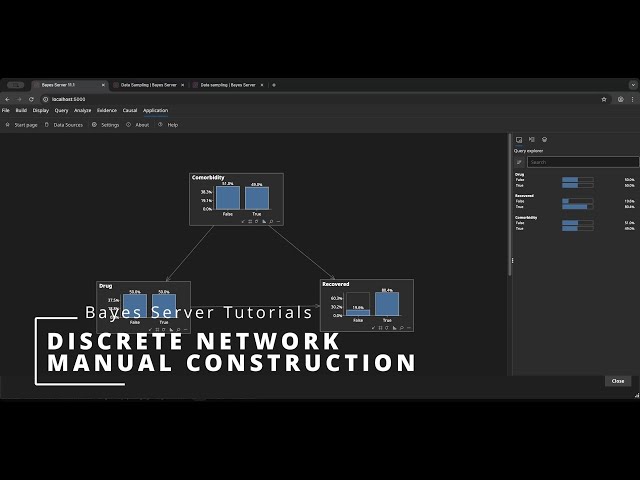Click the Close button at bottom right

pyautogui.click(x=618, y=381)
